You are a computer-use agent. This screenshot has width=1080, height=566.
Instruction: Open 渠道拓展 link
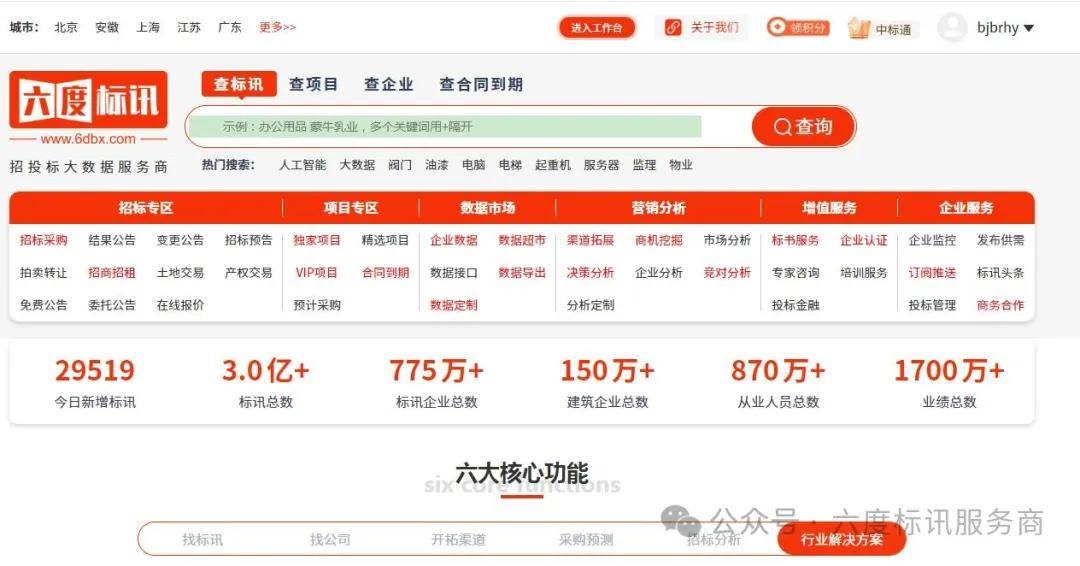pyautogui.click(x=590, y=240)
